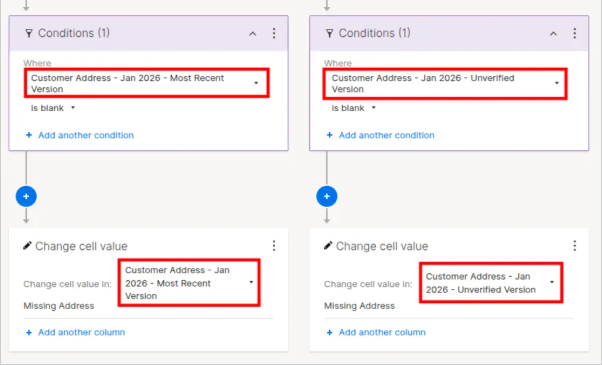Click the left 'Conditions (1)' title
This screenshot has width=602, height=365.
click(74, 33)
